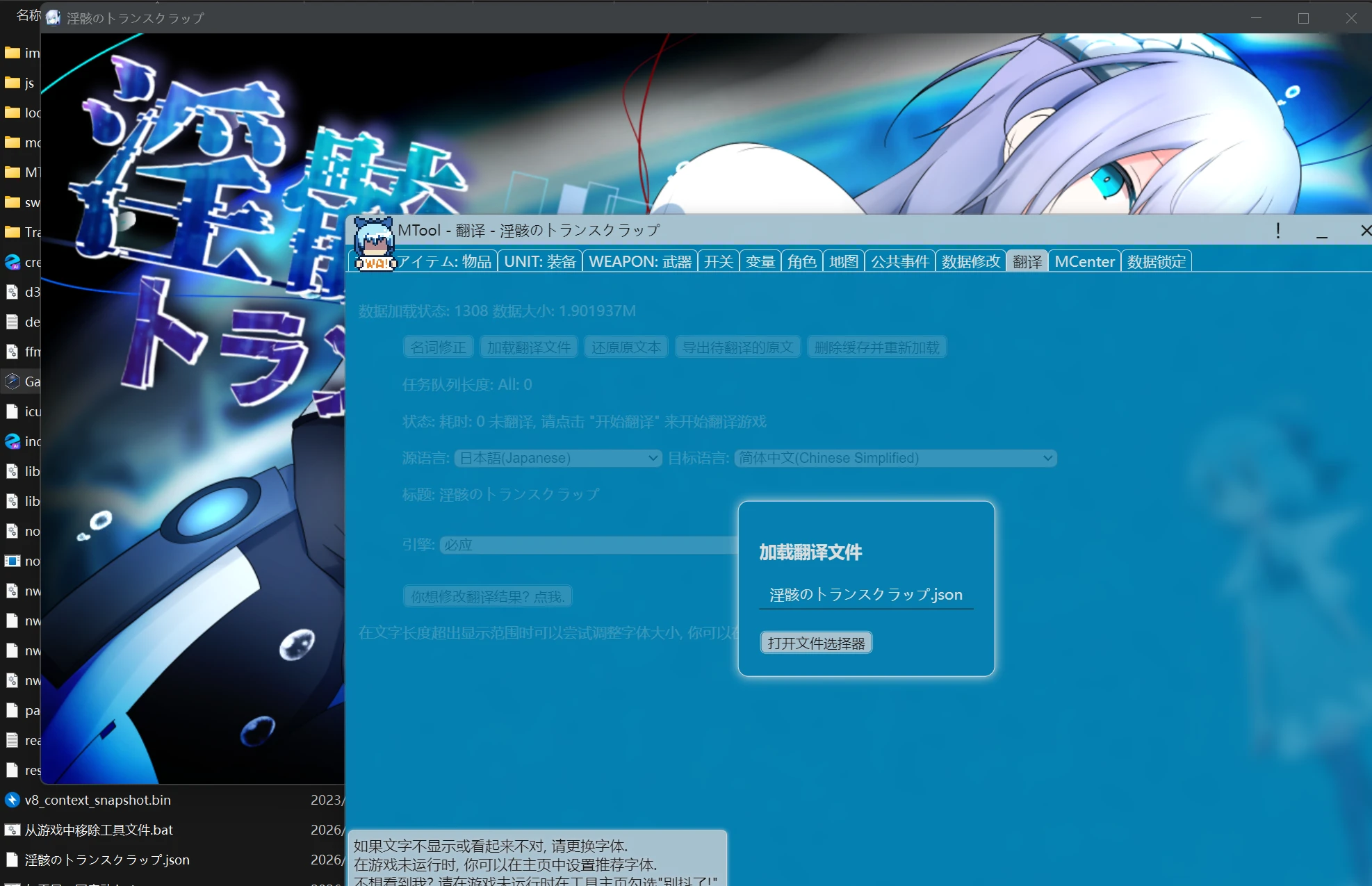
Task: Click the v8_context_snapshot.bin file icon
Action: pos(12,800)
